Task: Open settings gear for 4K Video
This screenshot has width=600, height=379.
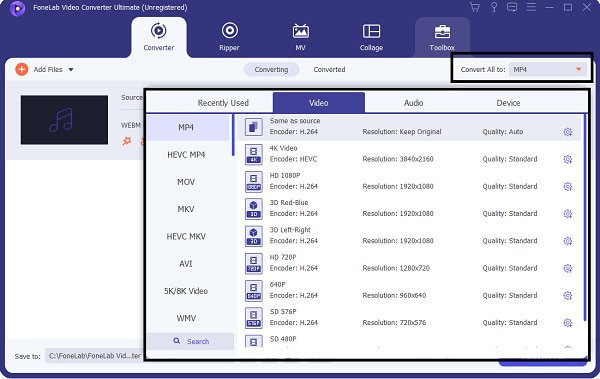Action: tap(567, 159)
